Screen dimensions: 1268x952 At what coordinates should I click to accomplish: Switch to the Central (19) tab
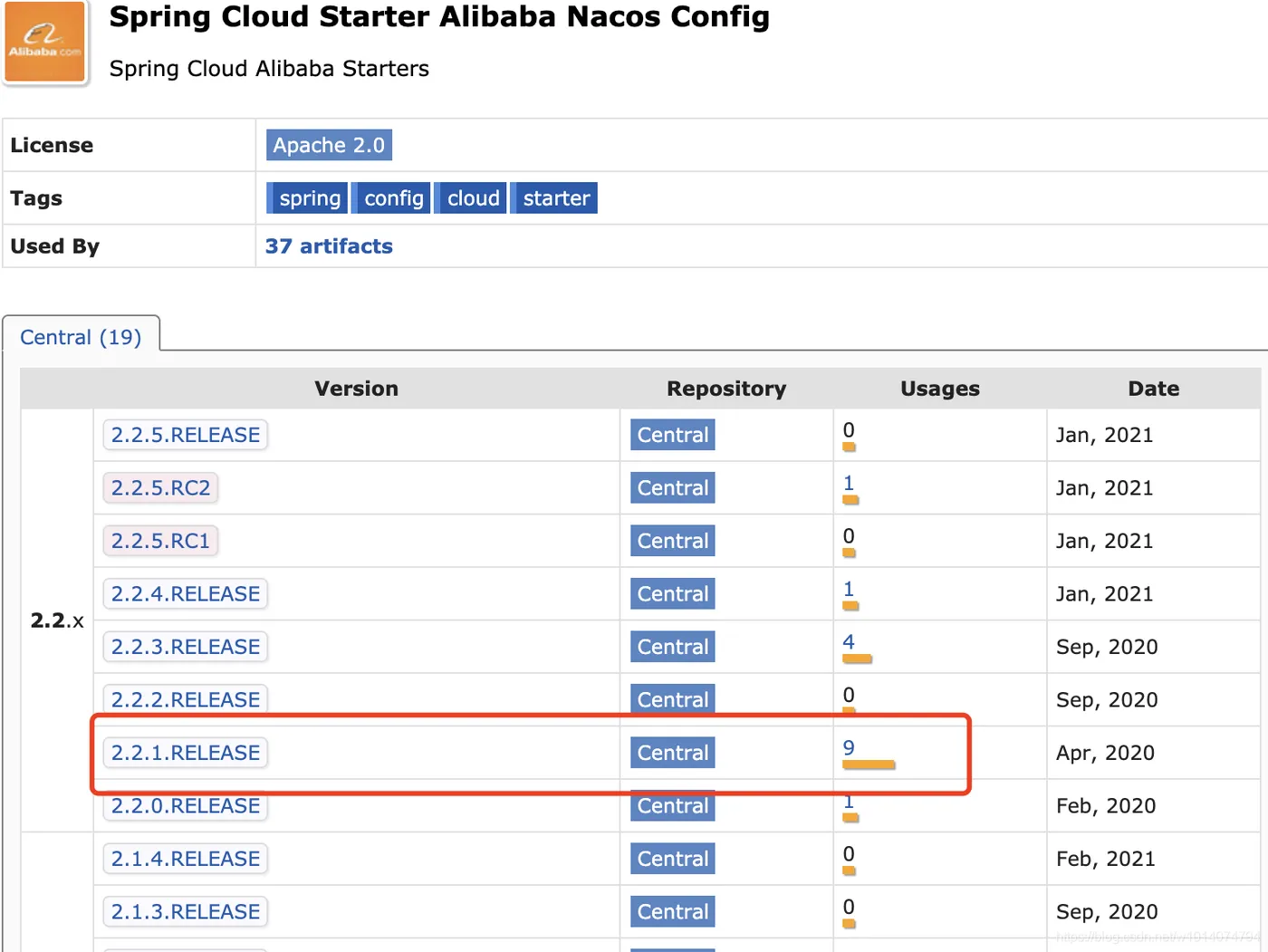click(81, 337)
